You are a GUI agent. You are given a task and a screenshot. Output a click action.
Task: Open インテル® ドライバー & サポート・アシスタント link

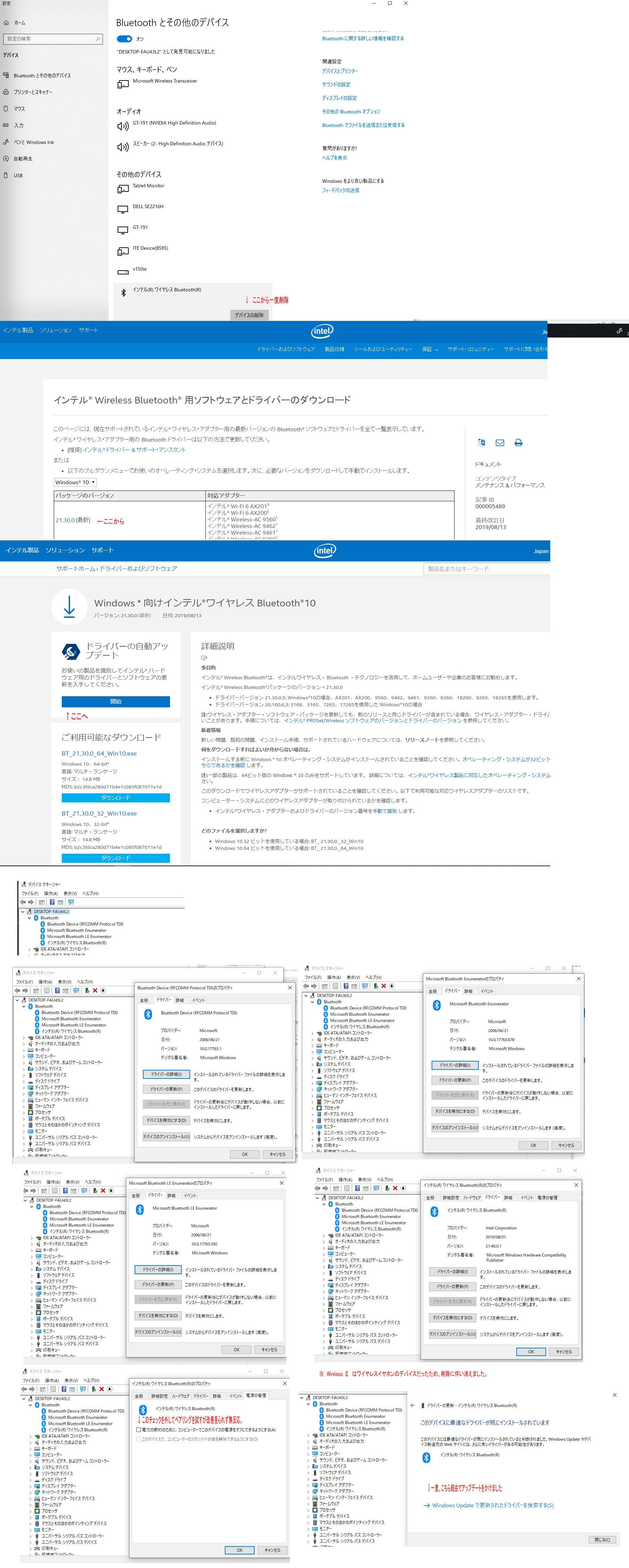[x=134, y=450]
